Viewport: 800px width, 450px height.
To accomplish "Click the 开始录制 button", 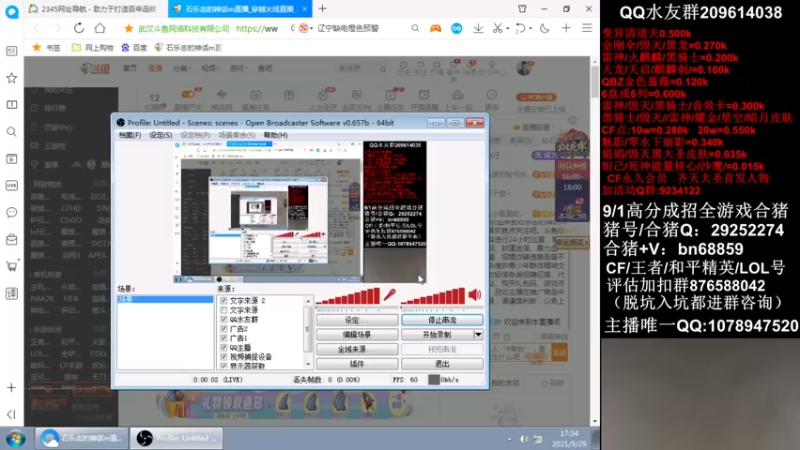I will pyautogui.click(x=437, y=335).
